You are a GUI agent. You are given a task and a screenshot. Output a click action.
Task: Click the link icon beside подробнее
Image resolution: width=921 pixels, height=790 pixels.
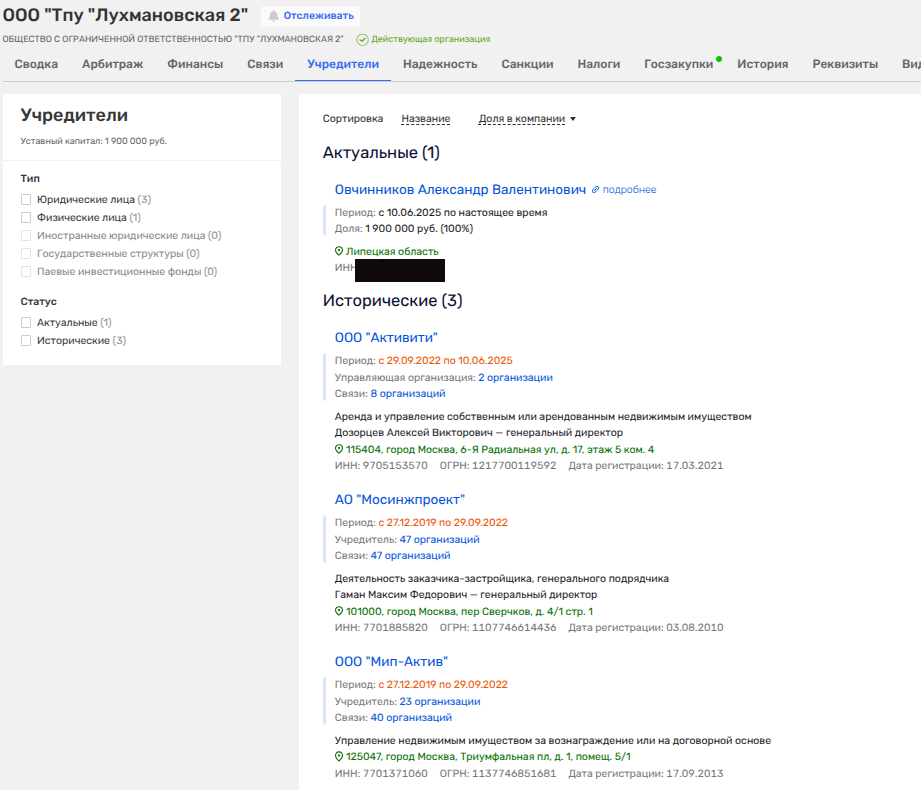(595, 189)
